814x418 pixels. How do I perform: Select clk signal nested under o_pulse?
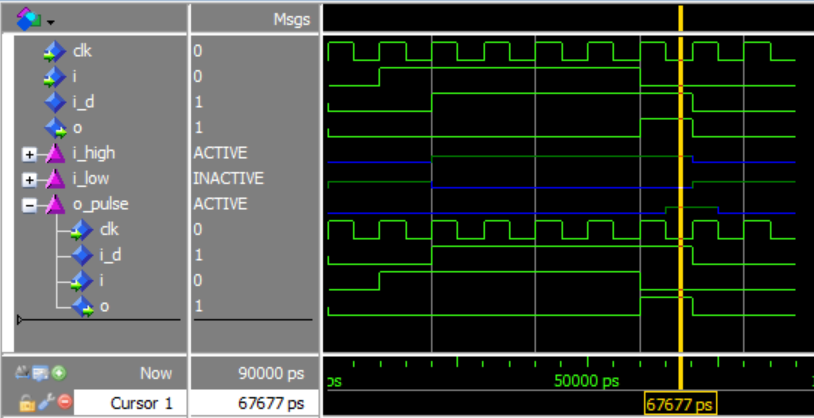click(x=110, y=230)
